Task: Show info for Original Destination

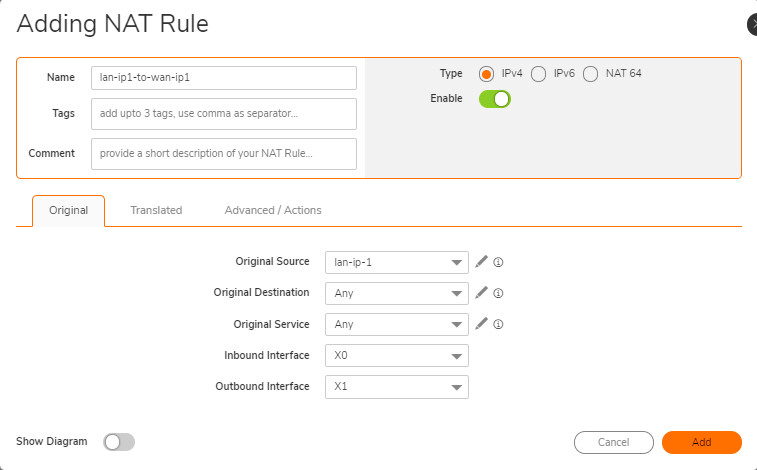Action: point(498,294)
